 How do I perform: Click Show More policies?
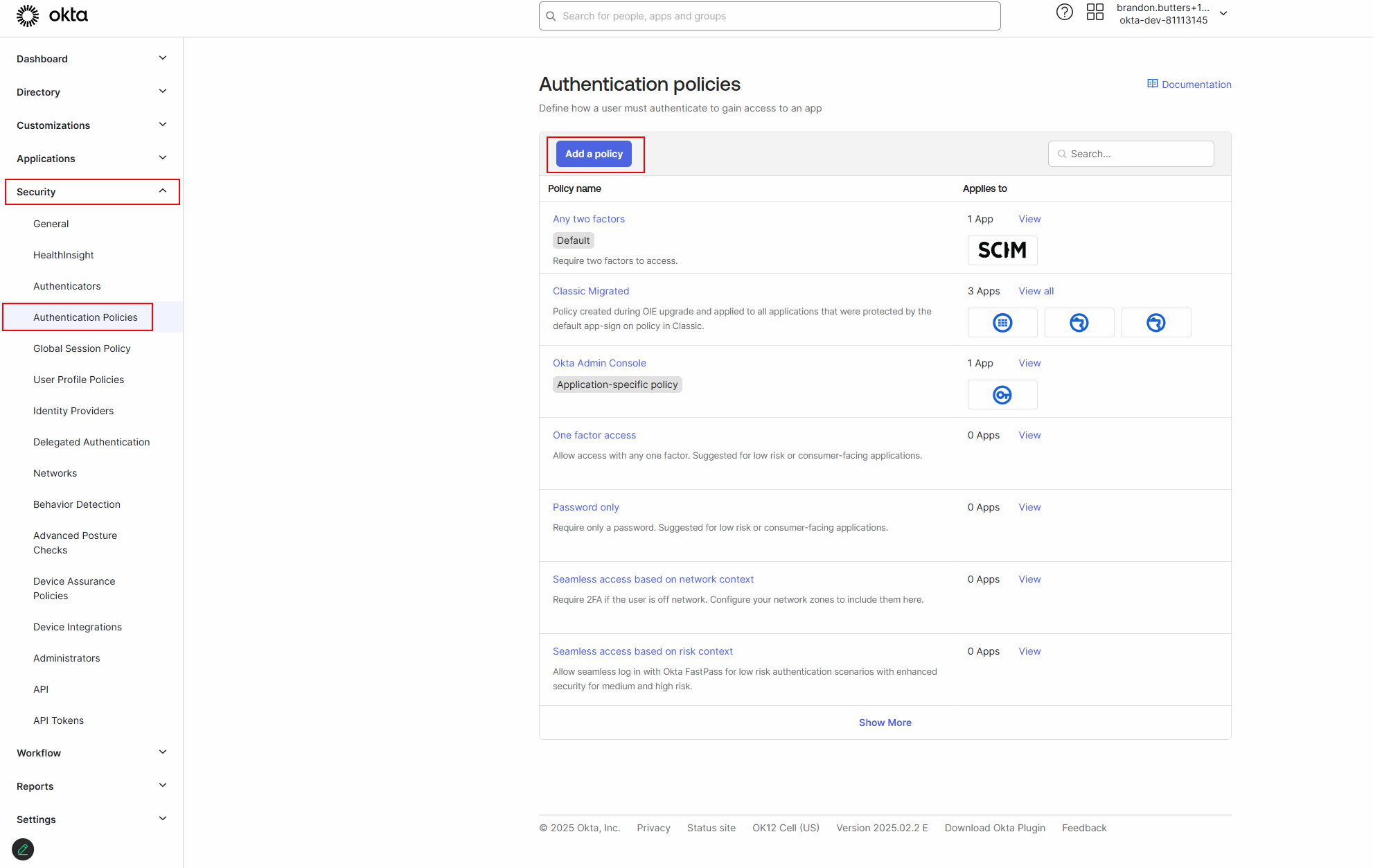click(x=885, y=723)
